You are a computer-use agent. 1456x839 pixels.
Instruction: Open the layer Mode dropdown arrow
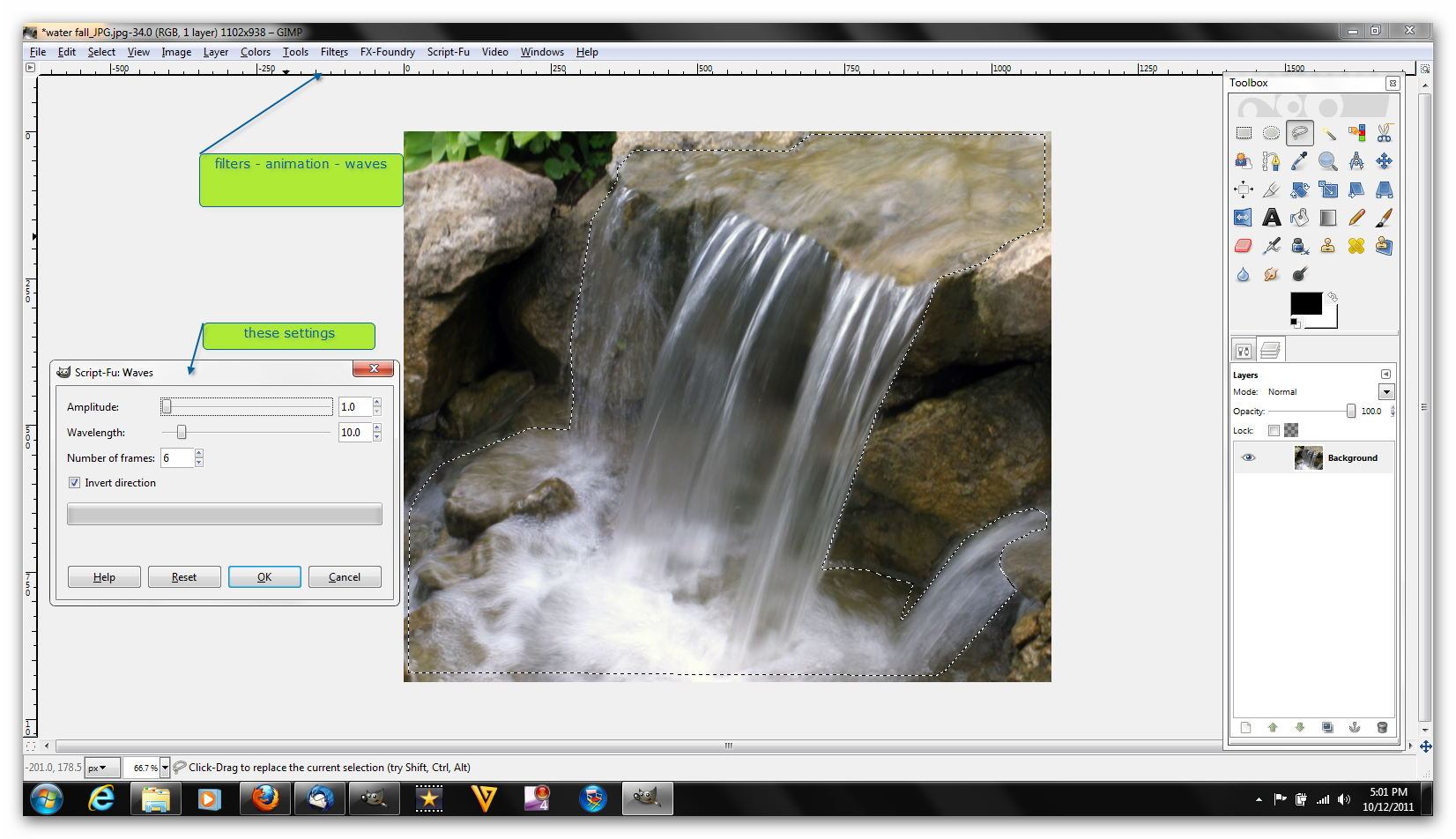click(x=1386, y=392)
